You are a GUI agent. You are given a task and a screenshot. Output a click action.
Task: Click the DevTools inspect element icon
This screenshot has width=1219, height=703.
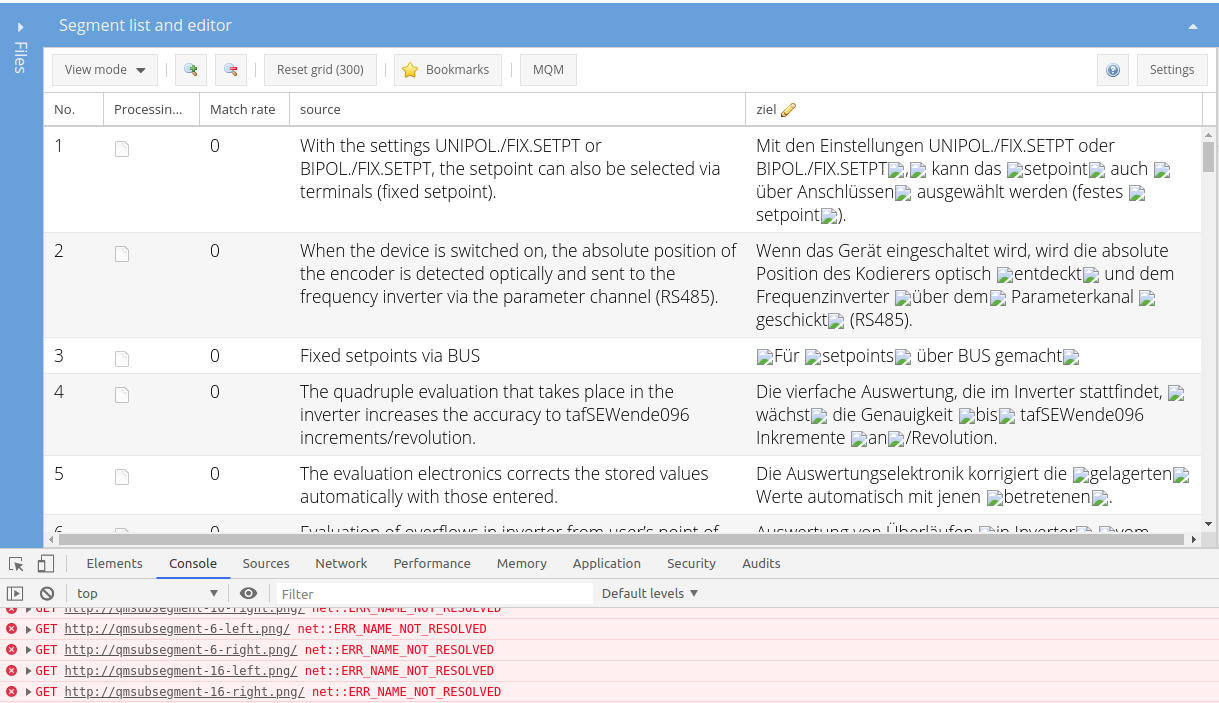pos(16,564)
